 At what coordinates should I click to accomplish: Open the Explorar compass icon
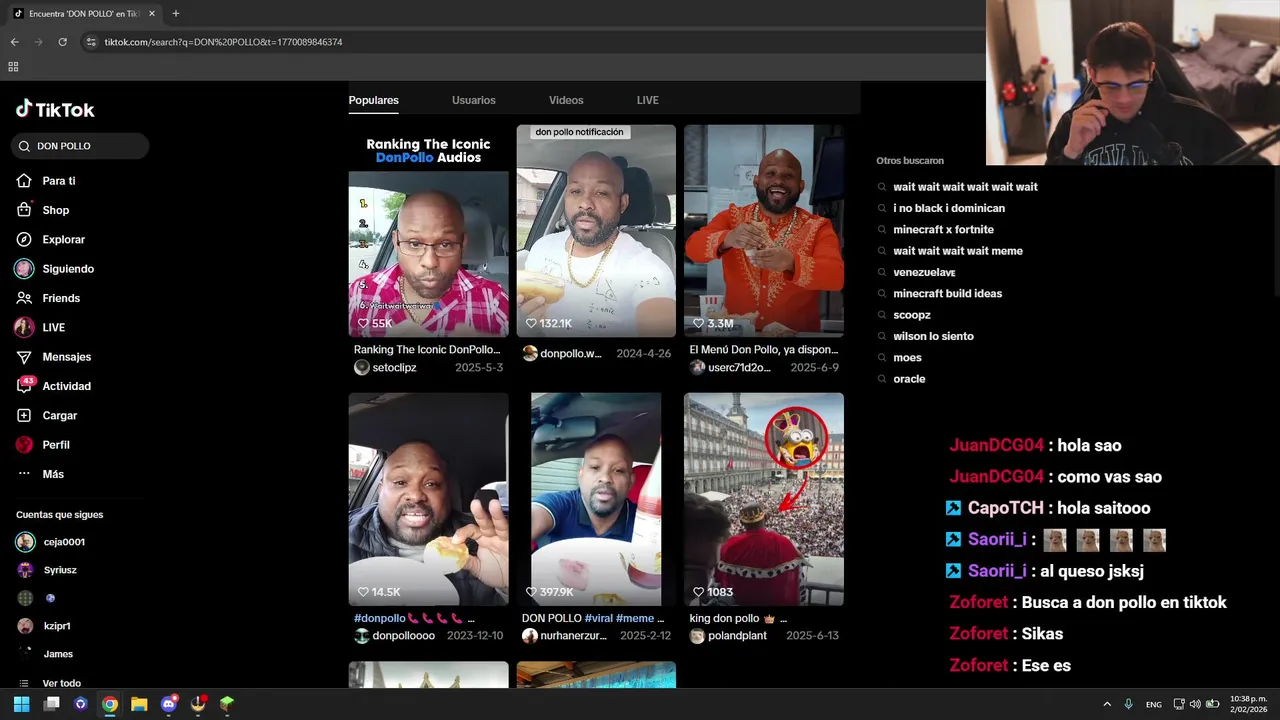[24, 240]
